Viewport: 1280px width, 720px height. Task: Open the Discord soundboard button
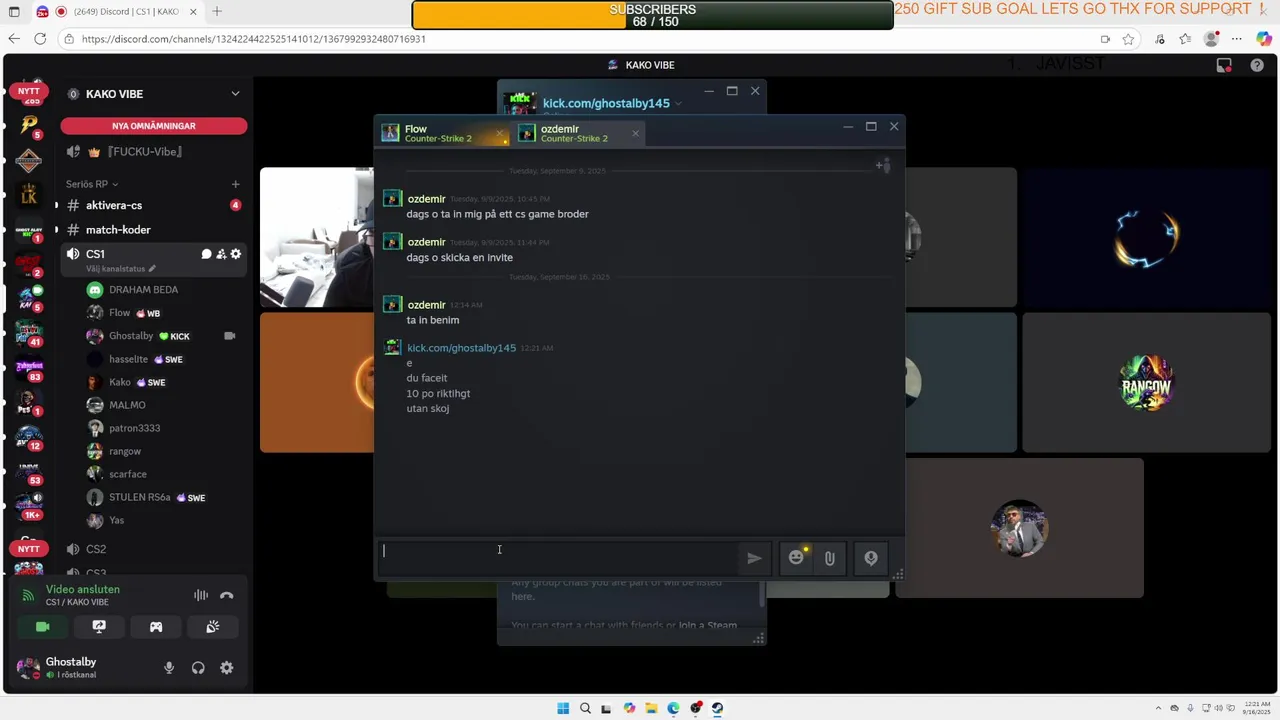[213, 627]
